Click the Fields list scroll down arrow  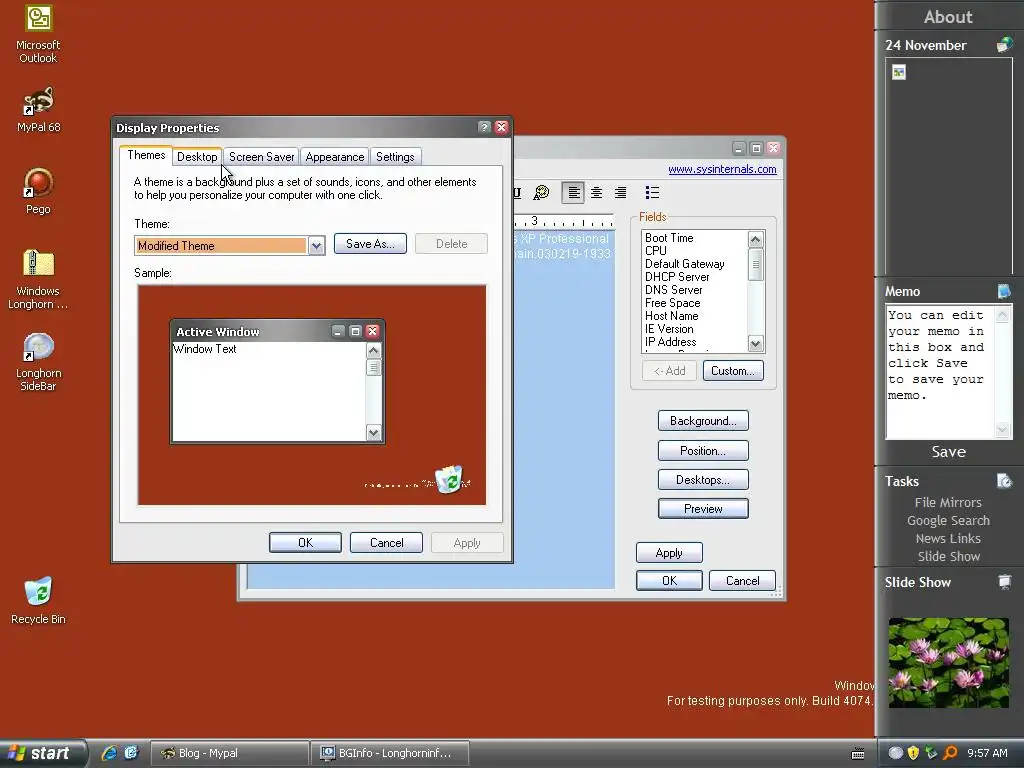pos(756,344)
